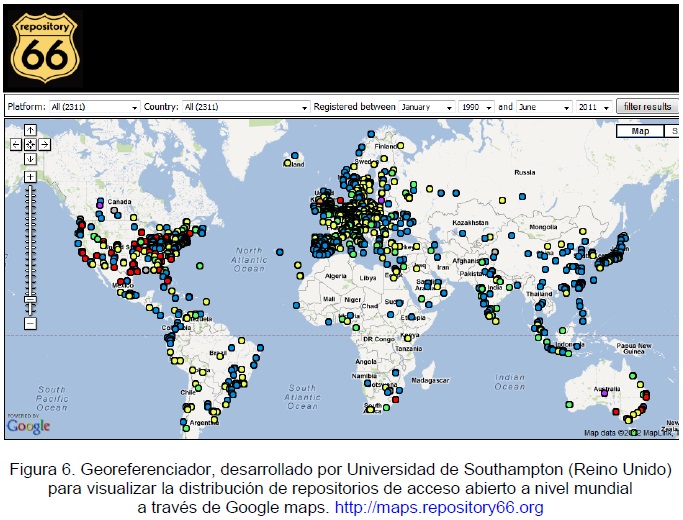Click the Google logo on the map

(x=28, y=426)
